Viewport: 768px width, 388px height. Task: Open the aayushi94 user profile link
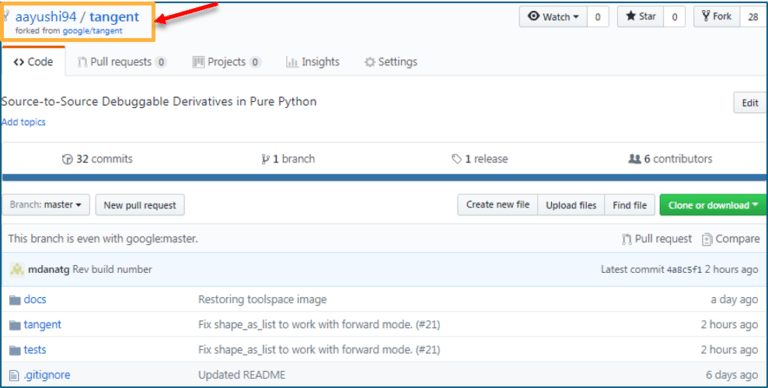click(46, 17)
